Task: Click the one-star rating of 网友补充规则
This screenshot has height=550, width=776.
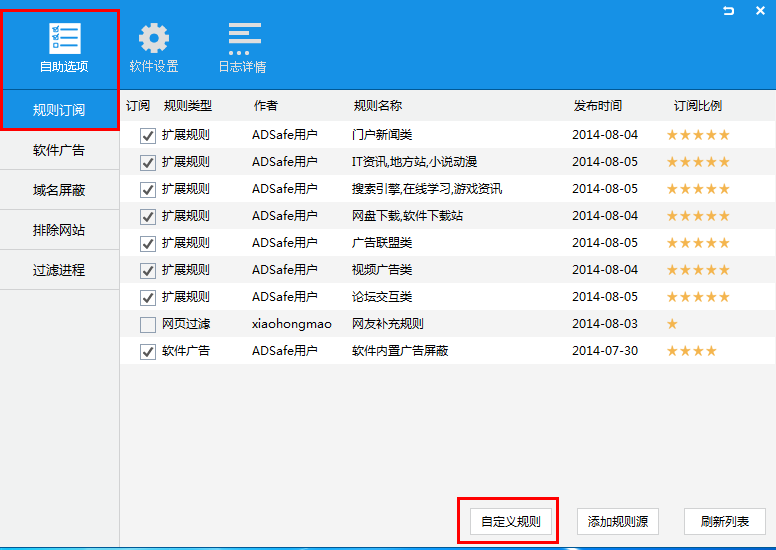Action: 672,324
